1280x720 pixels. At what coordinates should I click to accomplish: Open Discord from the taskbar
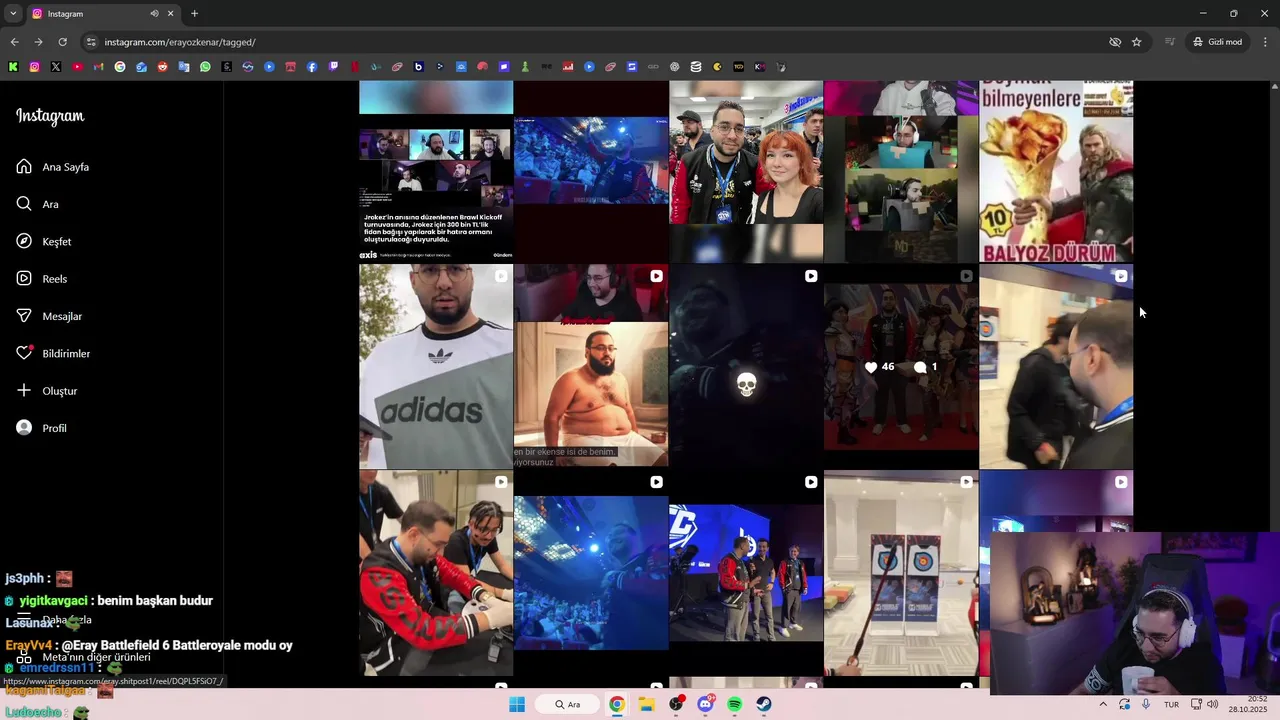click(x=705, y=704)
